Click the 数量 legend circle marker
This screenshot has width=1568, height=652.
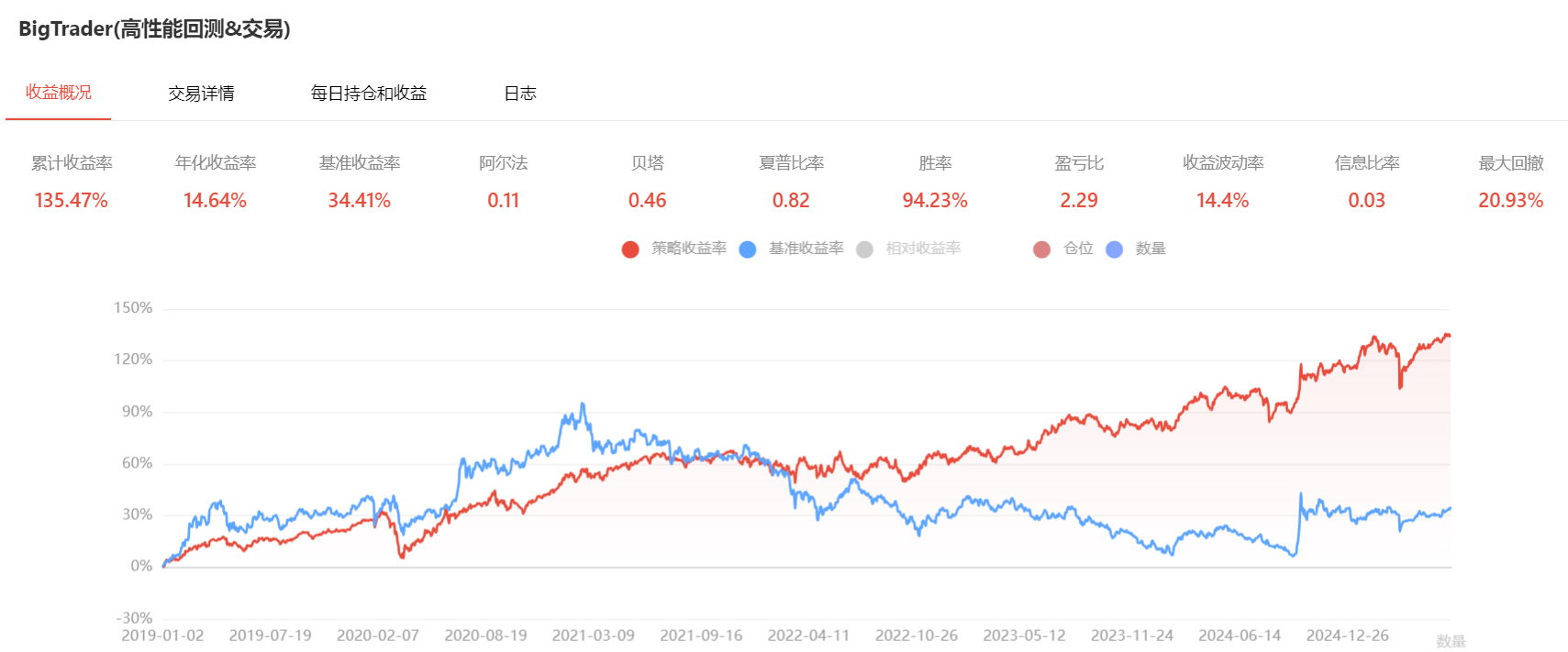[1114, 249]
